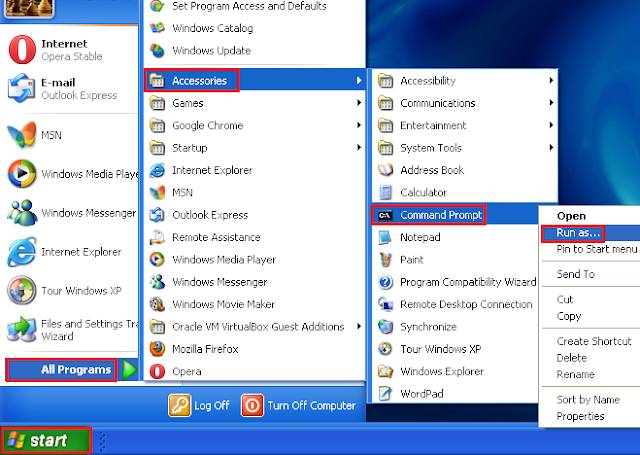Click the Log Off button
Viewport: 640px width, 455px height.
199,405
